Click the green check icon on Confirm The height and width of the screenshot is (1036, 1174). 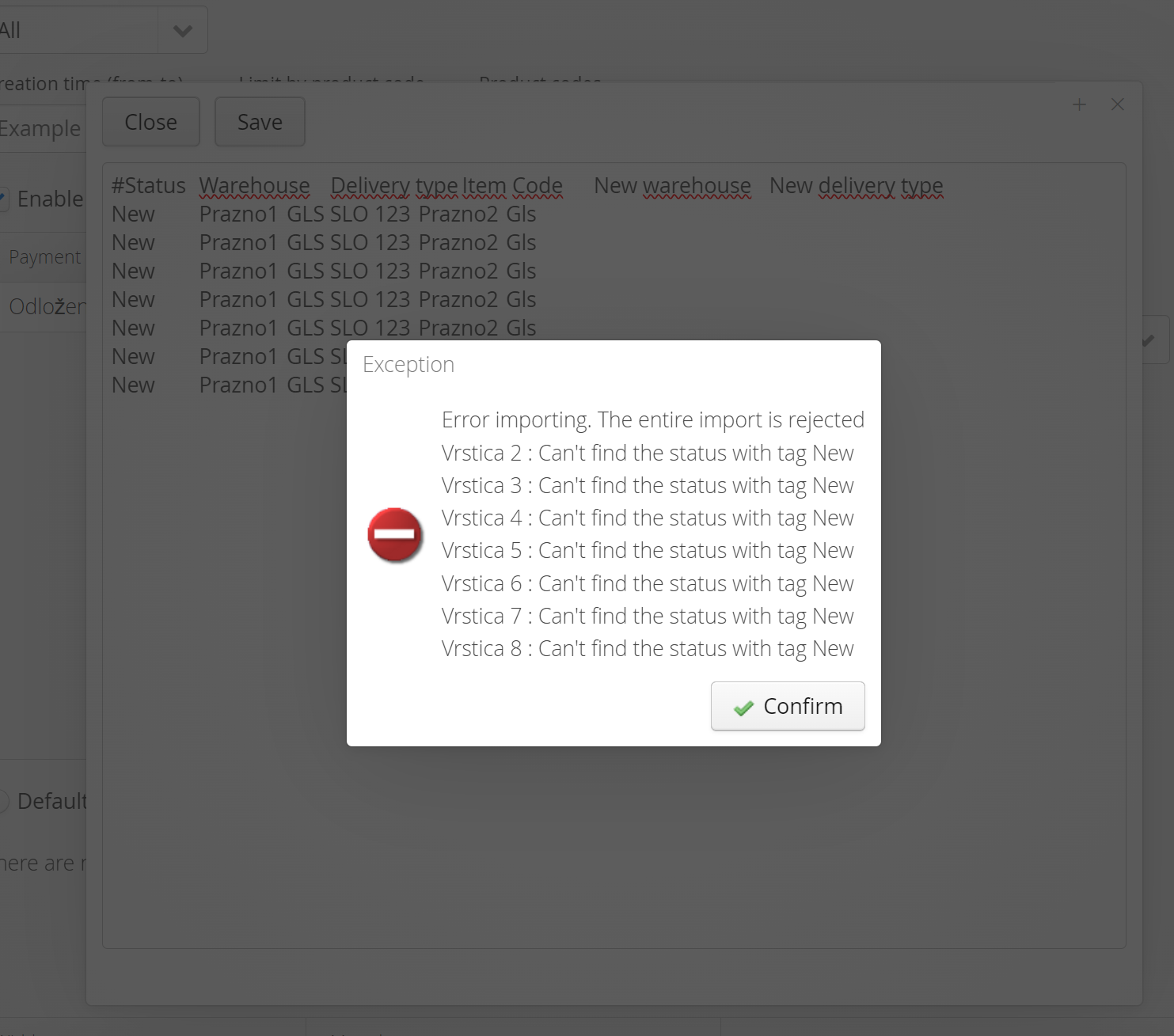tap(743, 708)
